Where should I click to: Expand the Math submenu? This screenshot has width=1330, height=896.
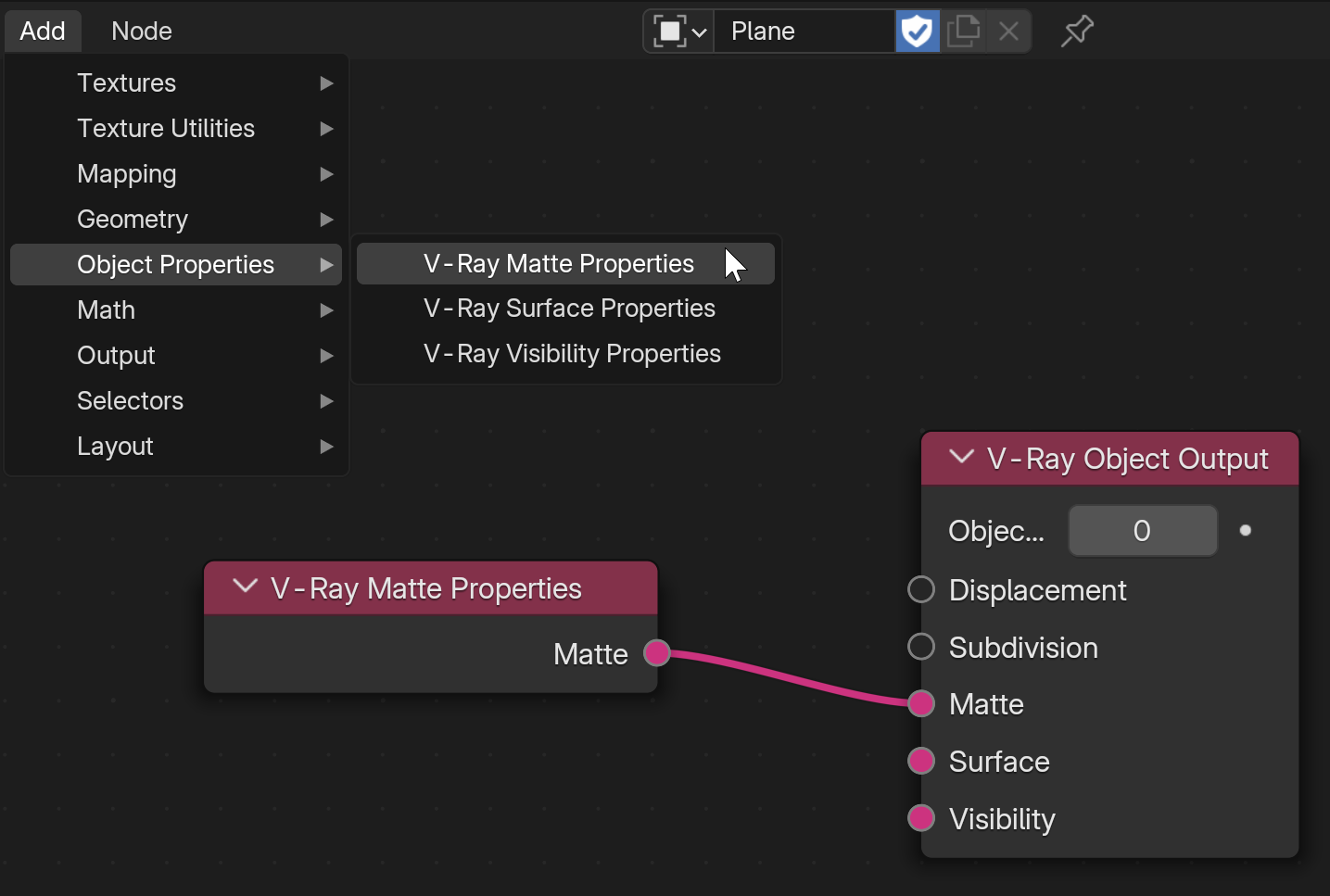(176, 309)
